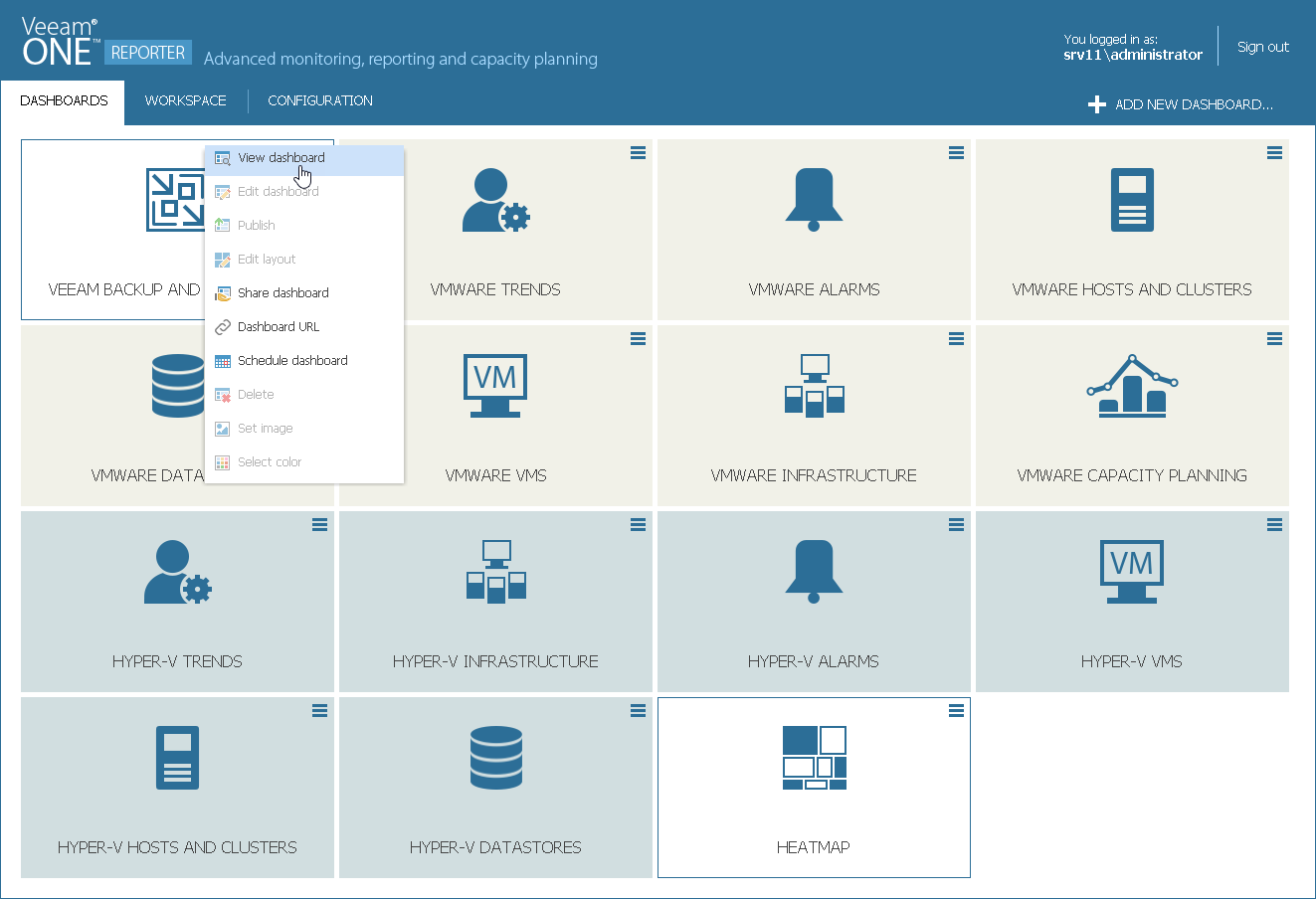Click the Dashboard URL chain-link icon
This screenshot has height=899, width=1316.
tap(223, 327)
